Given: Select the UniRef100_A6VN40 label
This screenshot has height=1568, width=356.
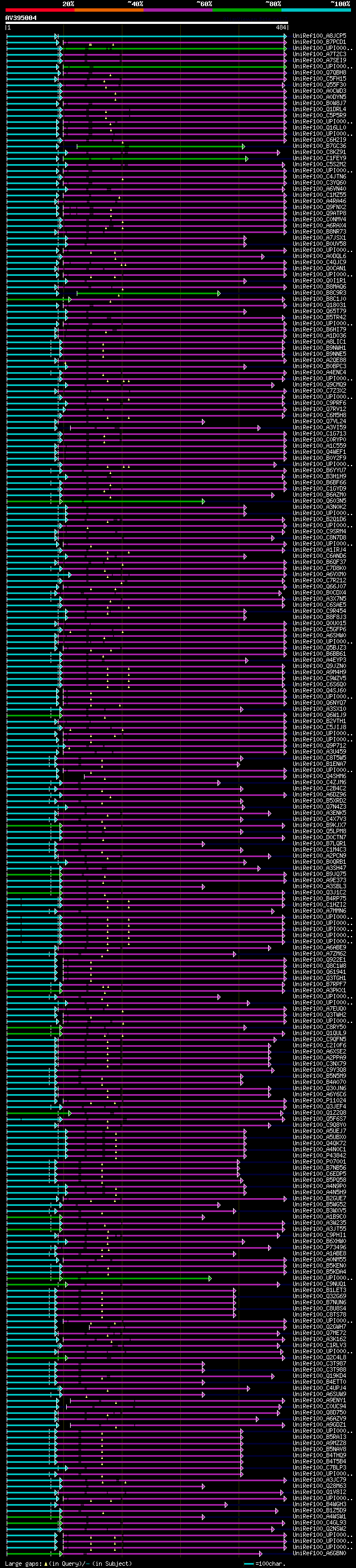Looking at the screenshot, I should pos(319,189).
